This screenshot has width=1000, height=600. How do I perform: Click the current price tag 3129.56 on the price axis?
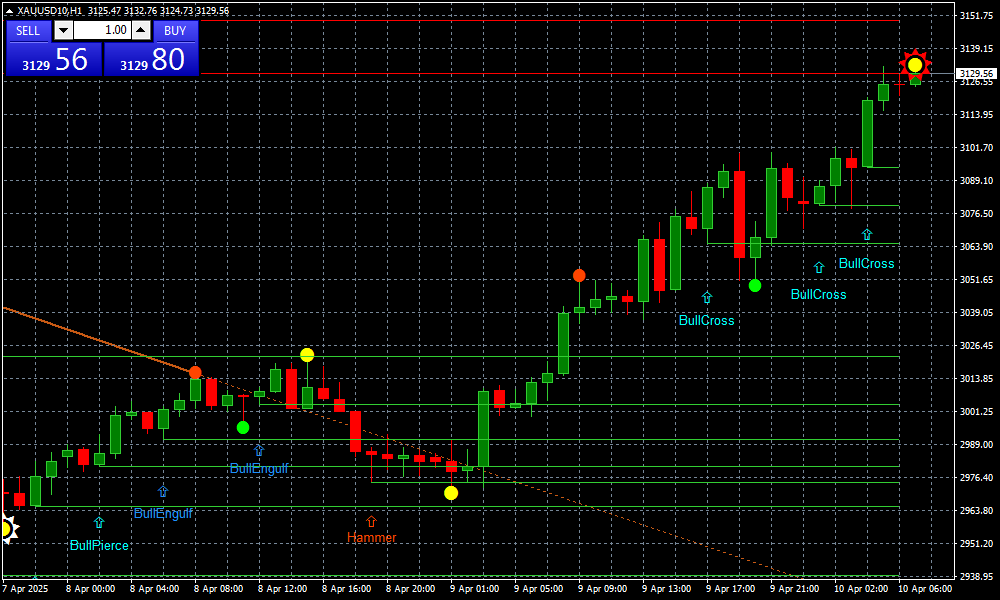(x=975, y=73)
